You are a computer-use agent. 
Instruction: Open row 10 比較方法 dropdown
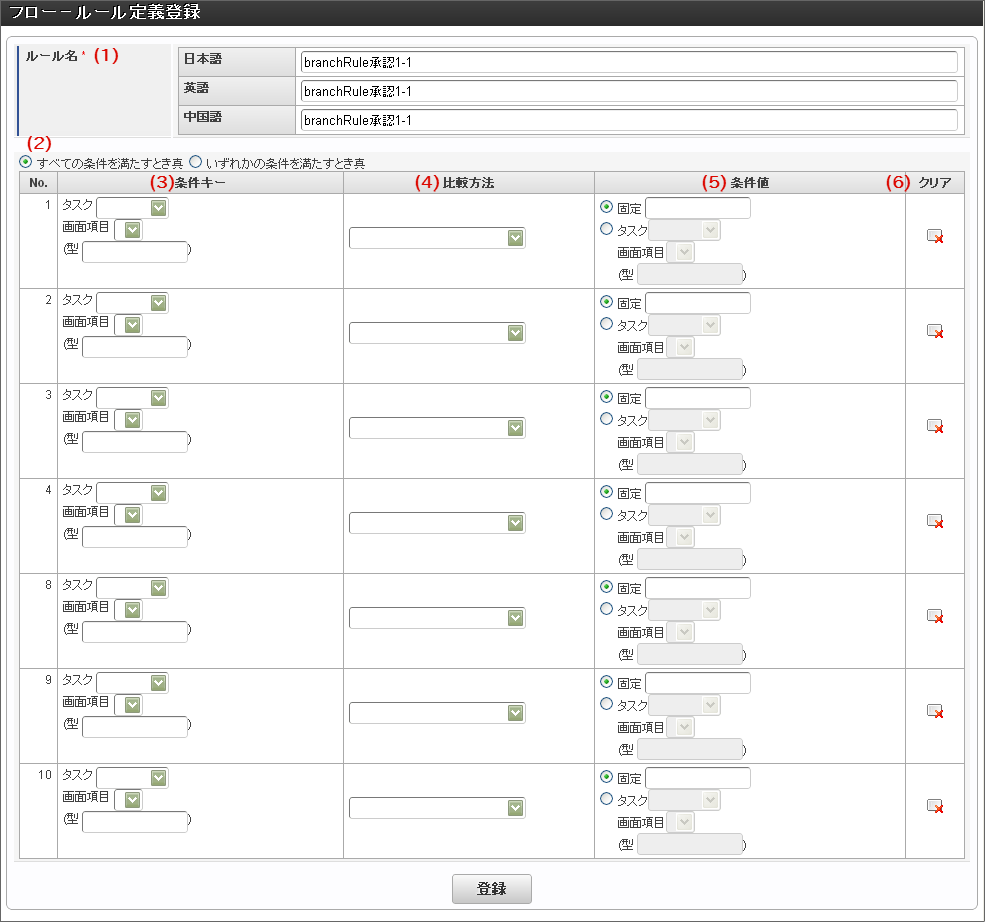point(437,808)
